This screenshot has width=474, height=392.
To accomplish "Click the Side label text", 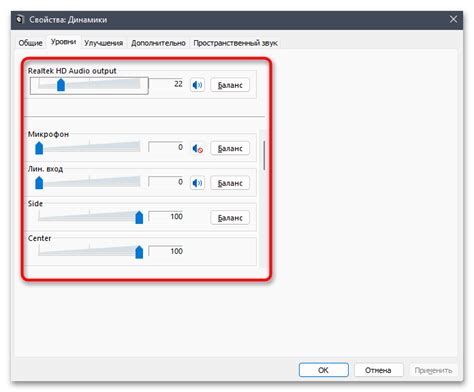I will coord(35,203).
